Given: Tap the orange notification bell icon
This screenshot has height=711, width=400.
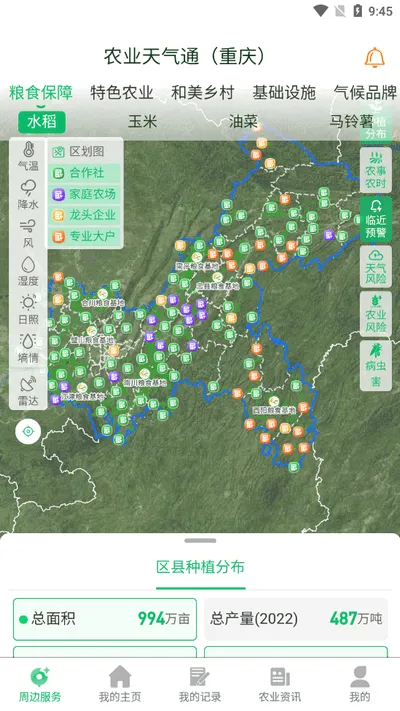Looking at the screenshot, I should click(375, 58).
